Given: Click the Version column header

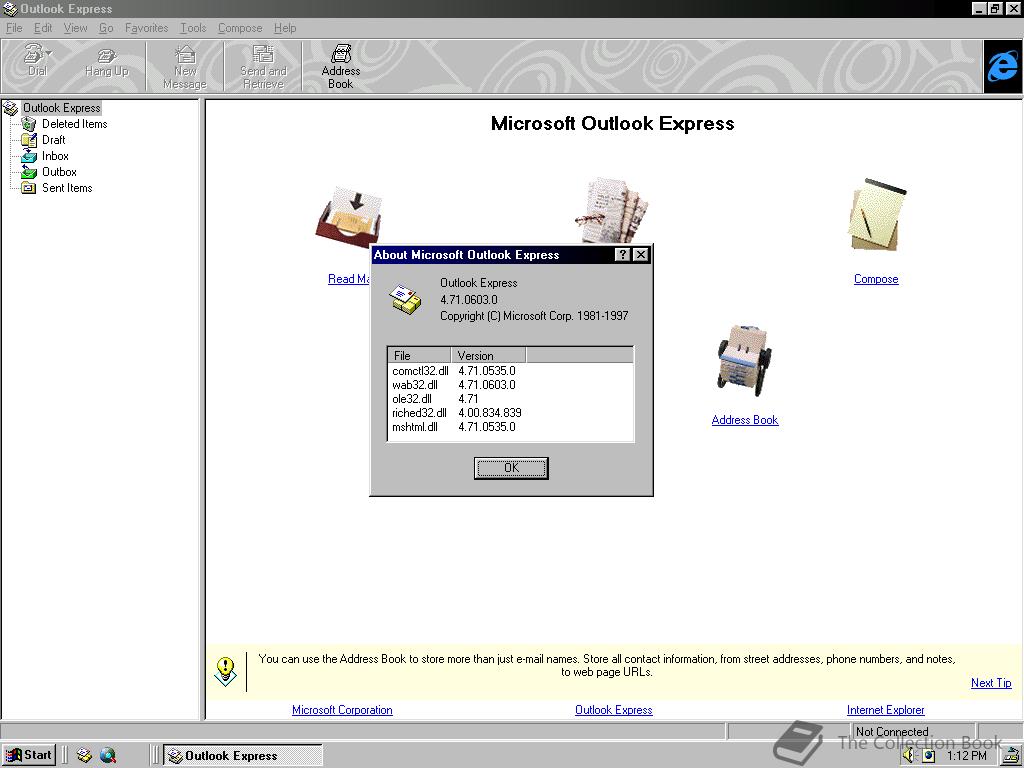Looking at the screenshot, I should (x=488, y=355).
